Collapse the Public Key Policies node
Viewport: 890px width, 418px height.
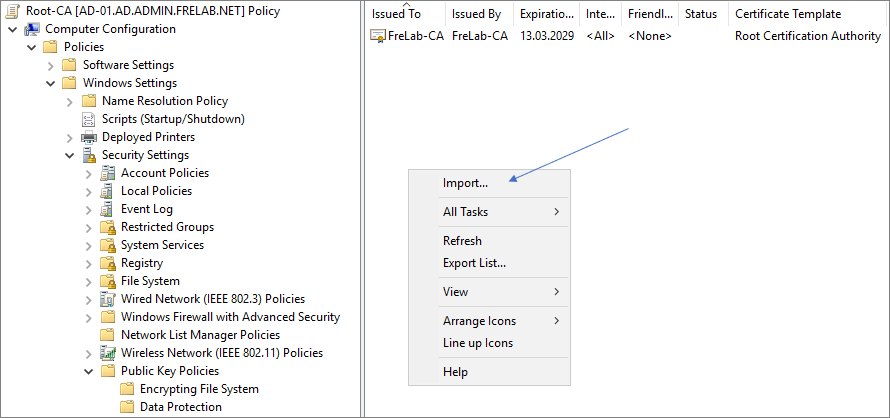[89, 371]
